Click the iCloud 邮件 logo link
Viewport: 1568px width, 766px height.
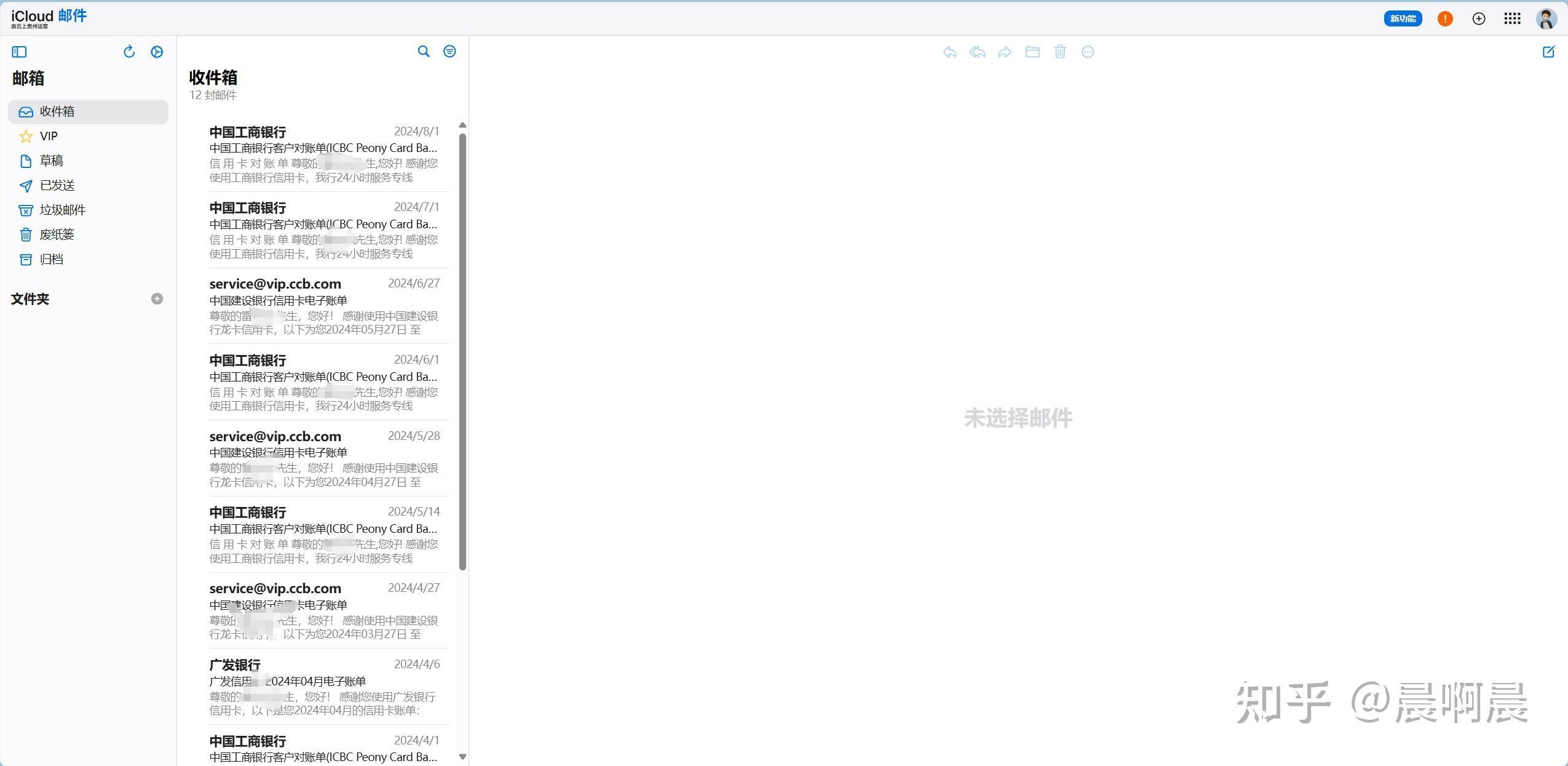[x=49, y=18]
